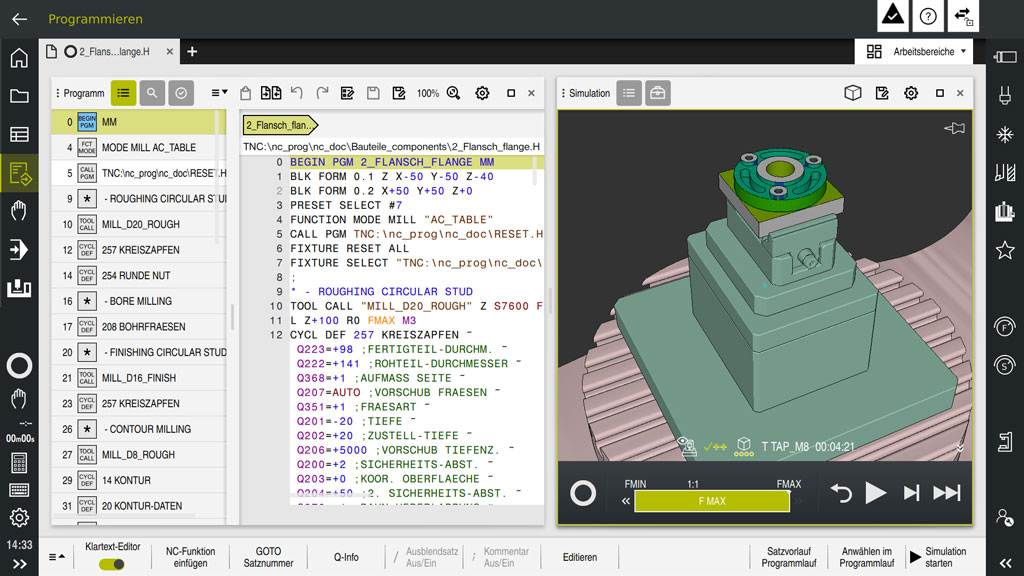Screen dimensions: 1024x576
Task: Click Simulation starten button
Action: (939, 557)
